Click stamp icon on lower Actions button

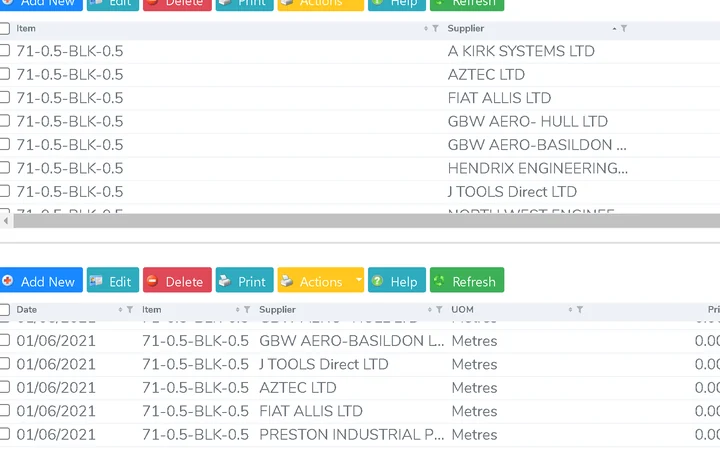[287, 281]
